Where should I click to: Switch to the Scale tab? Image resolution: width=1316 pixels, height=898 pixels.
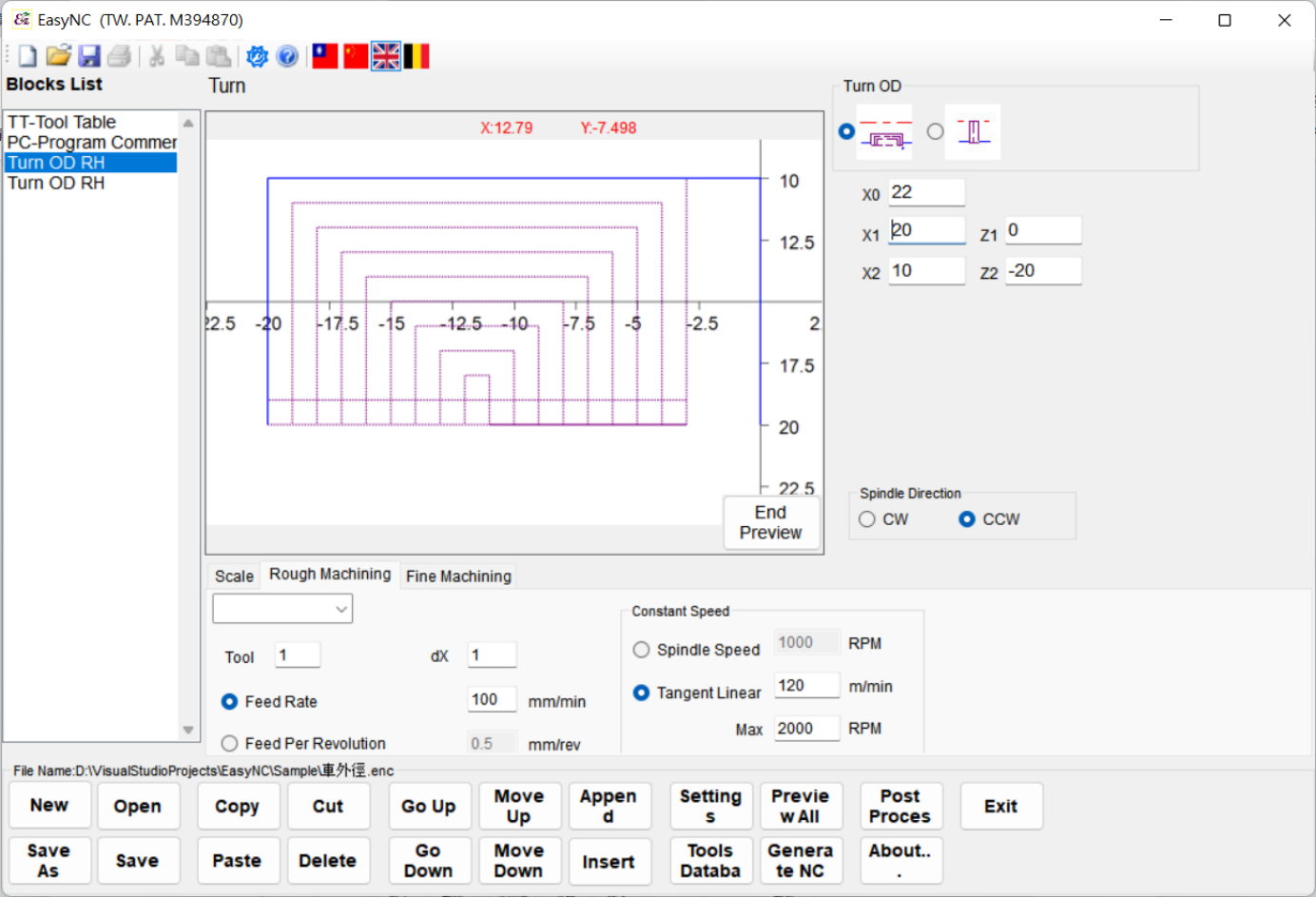click(234, 576)
